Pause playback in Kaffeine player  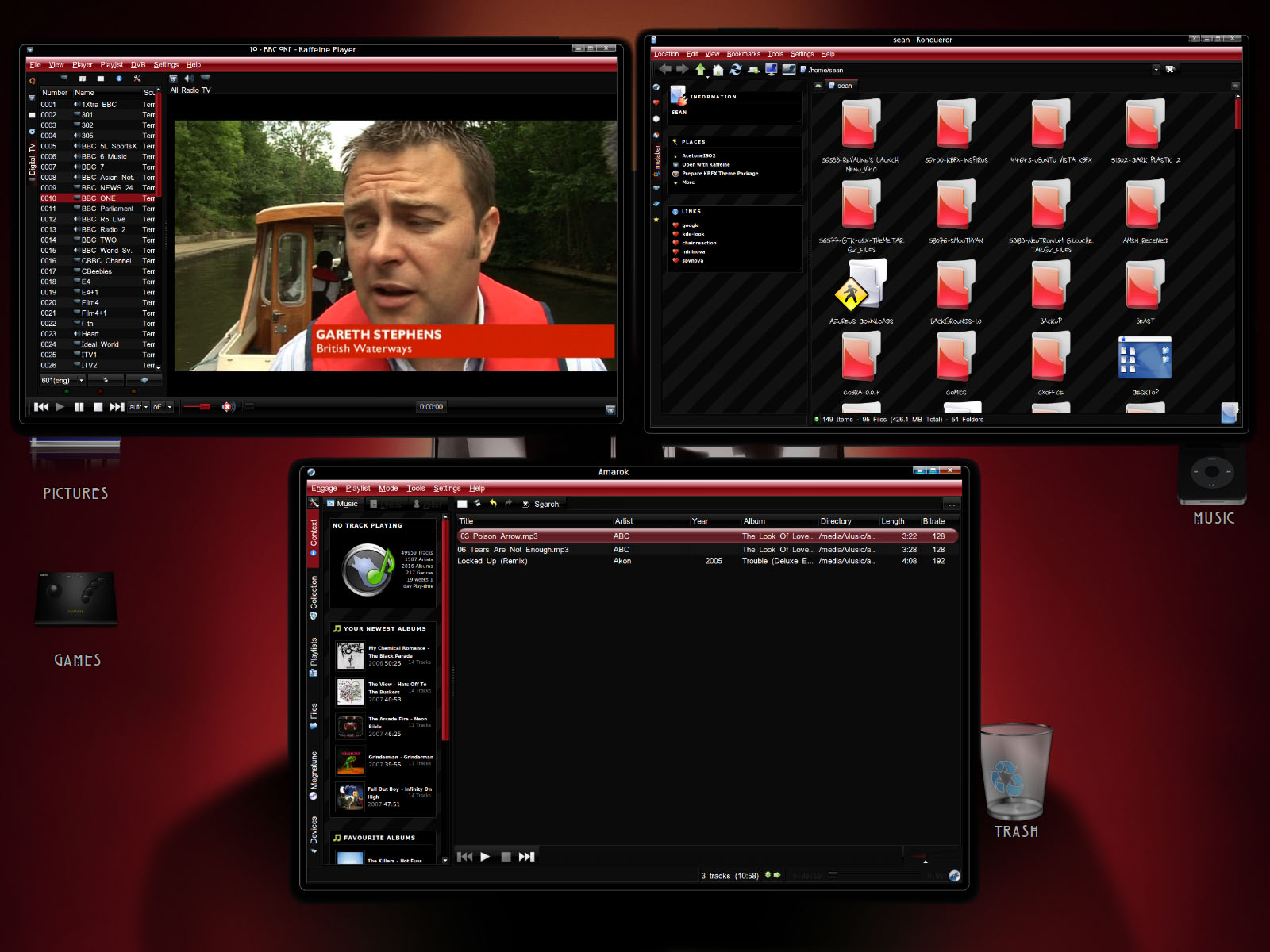79,407
